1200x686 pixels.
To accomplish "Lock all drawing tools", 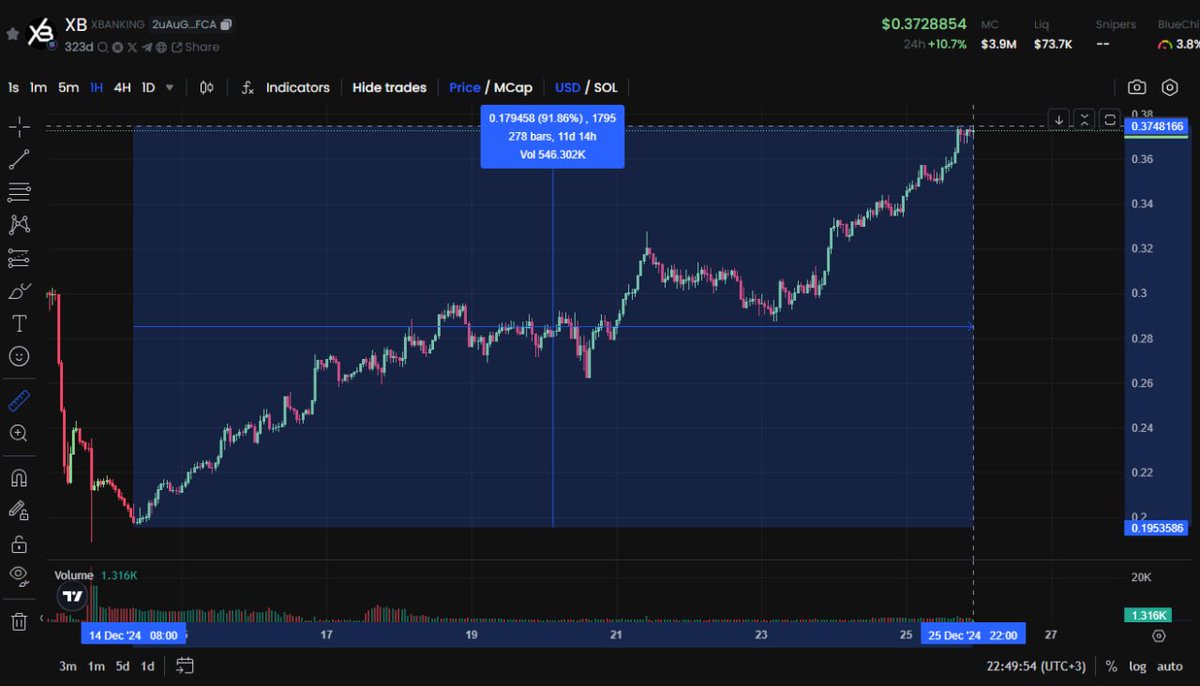I will [x=19, y=543].
